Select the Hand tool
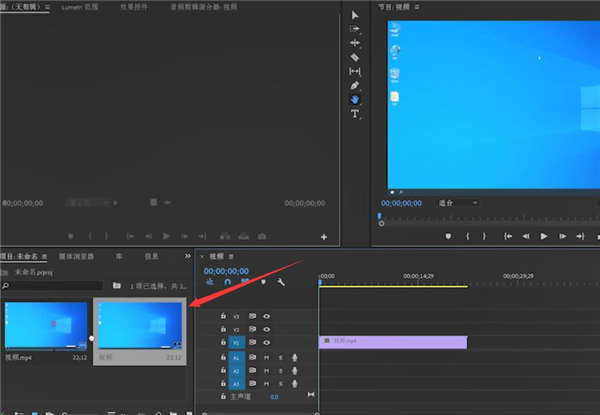The image size is (600, 415). (x=354, y=100)
